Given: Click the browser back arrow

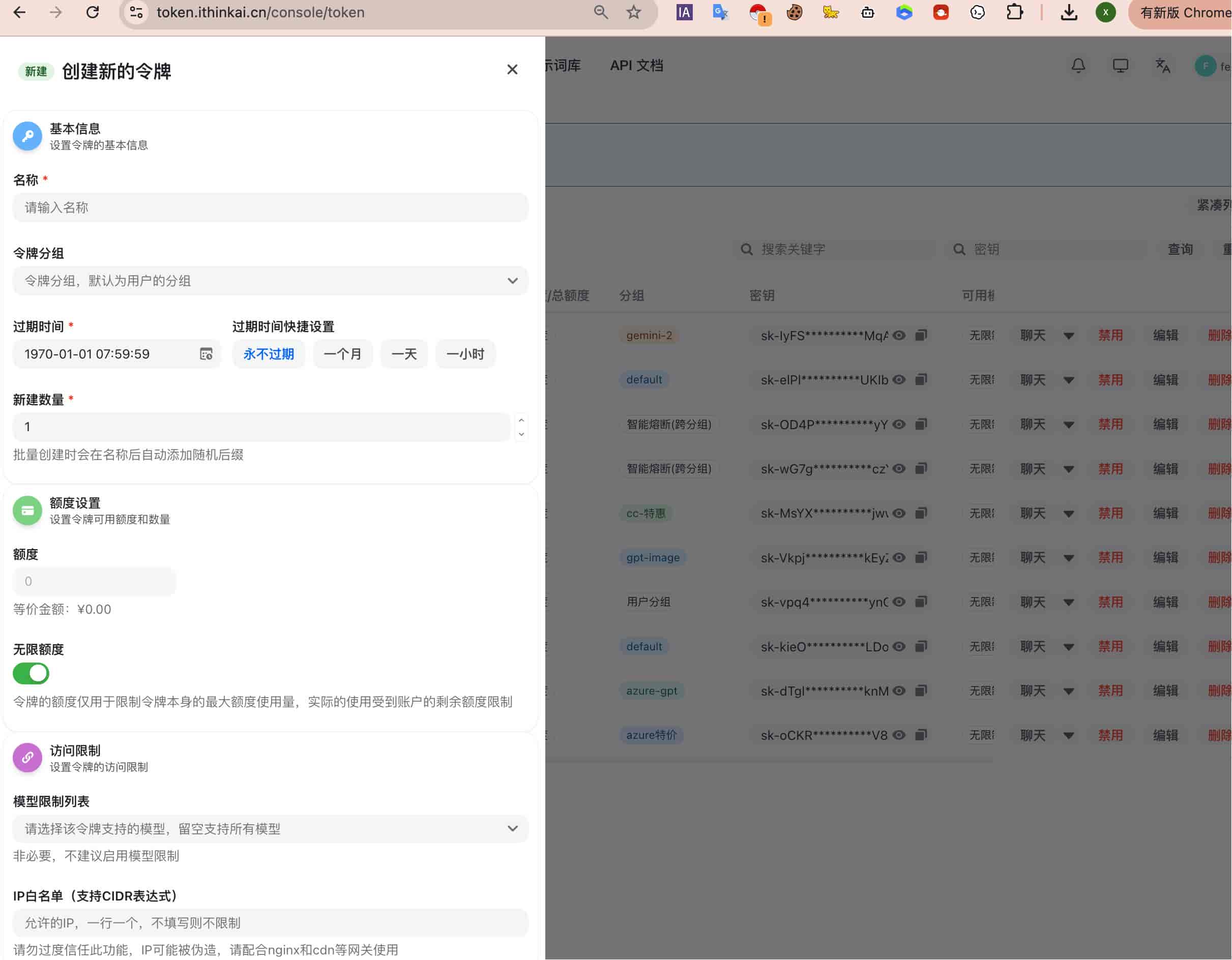Looking at the screenshot, I should click(x=20, y=12).
